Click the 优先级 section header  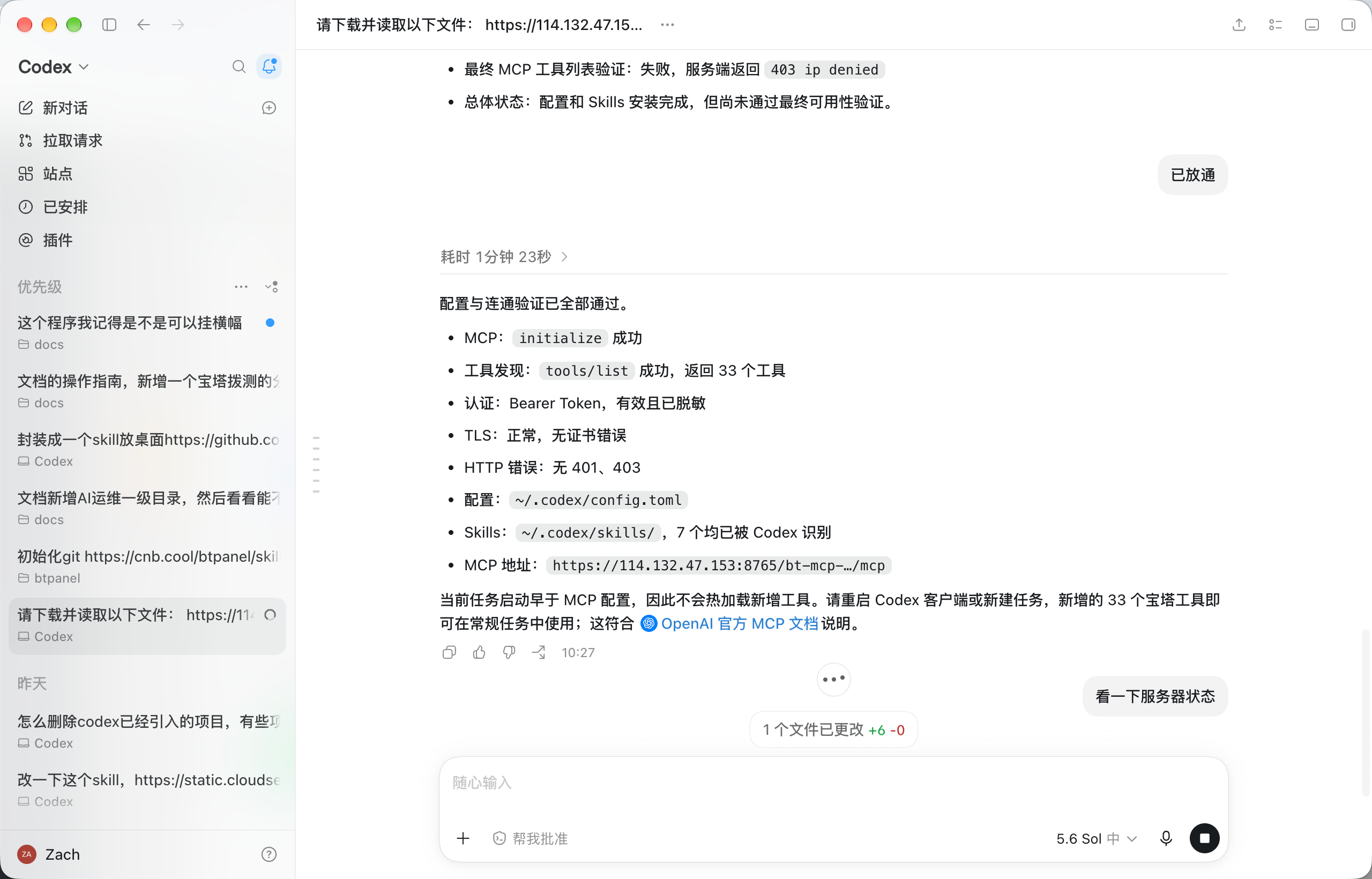point(39,287)
